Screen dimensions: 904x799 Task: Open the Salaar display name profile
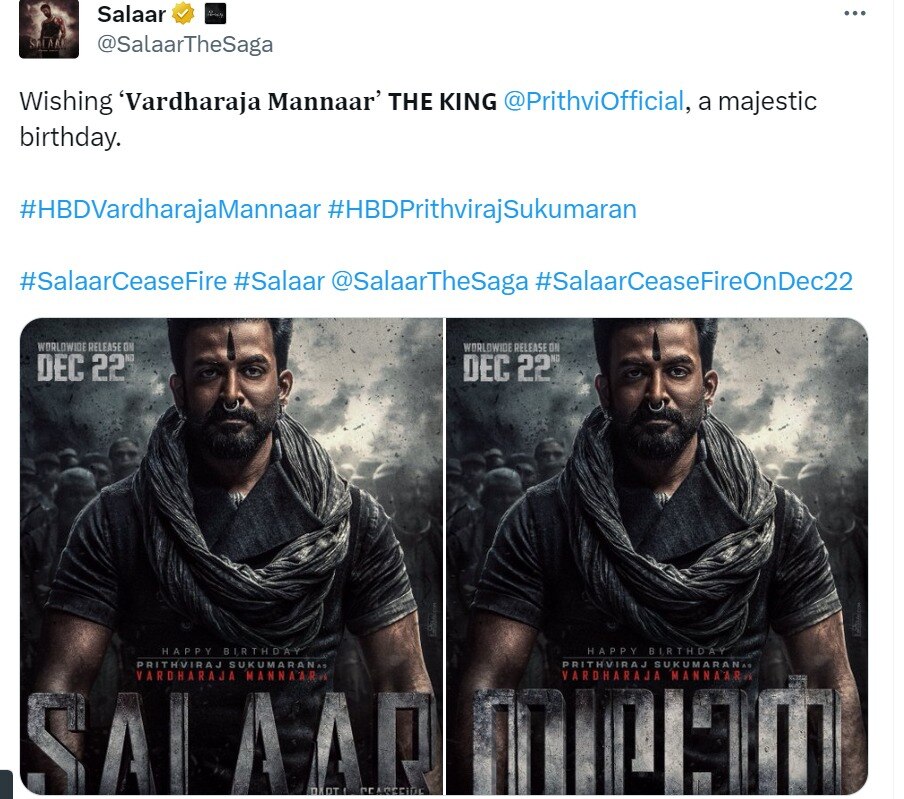pyautogui.click(x=131, y=14)
